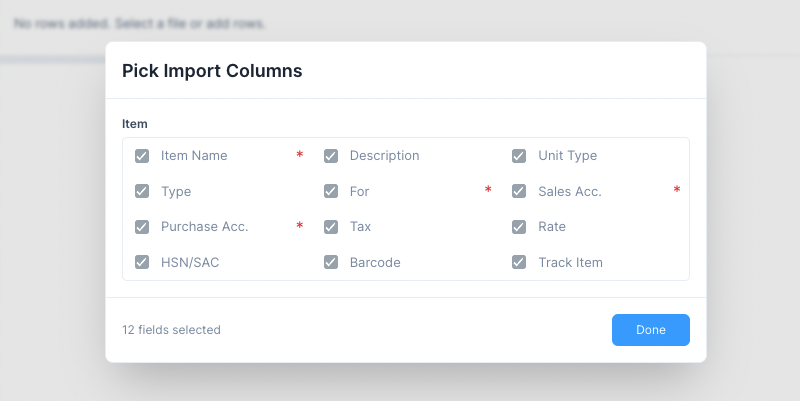Toggle the Barcode column checkbox
Image resolution: width=800 pixels, height=401 pixels.
[331, 263]
